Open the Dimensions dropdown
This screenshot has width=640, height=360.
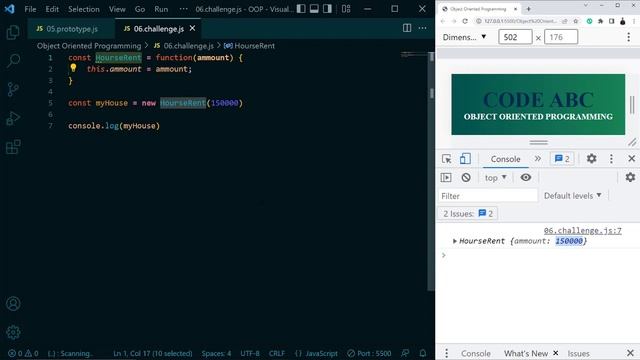464,37
